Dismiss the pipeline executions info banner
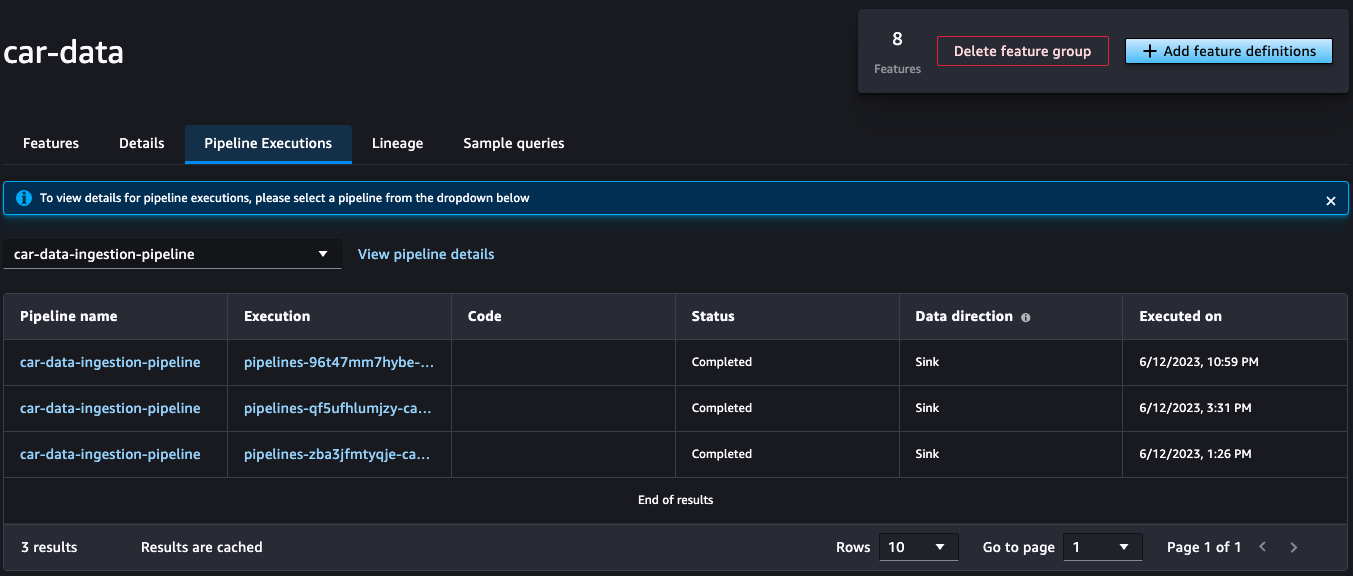The height and width of the screenshot is (576, 1353). [1331, 200]
